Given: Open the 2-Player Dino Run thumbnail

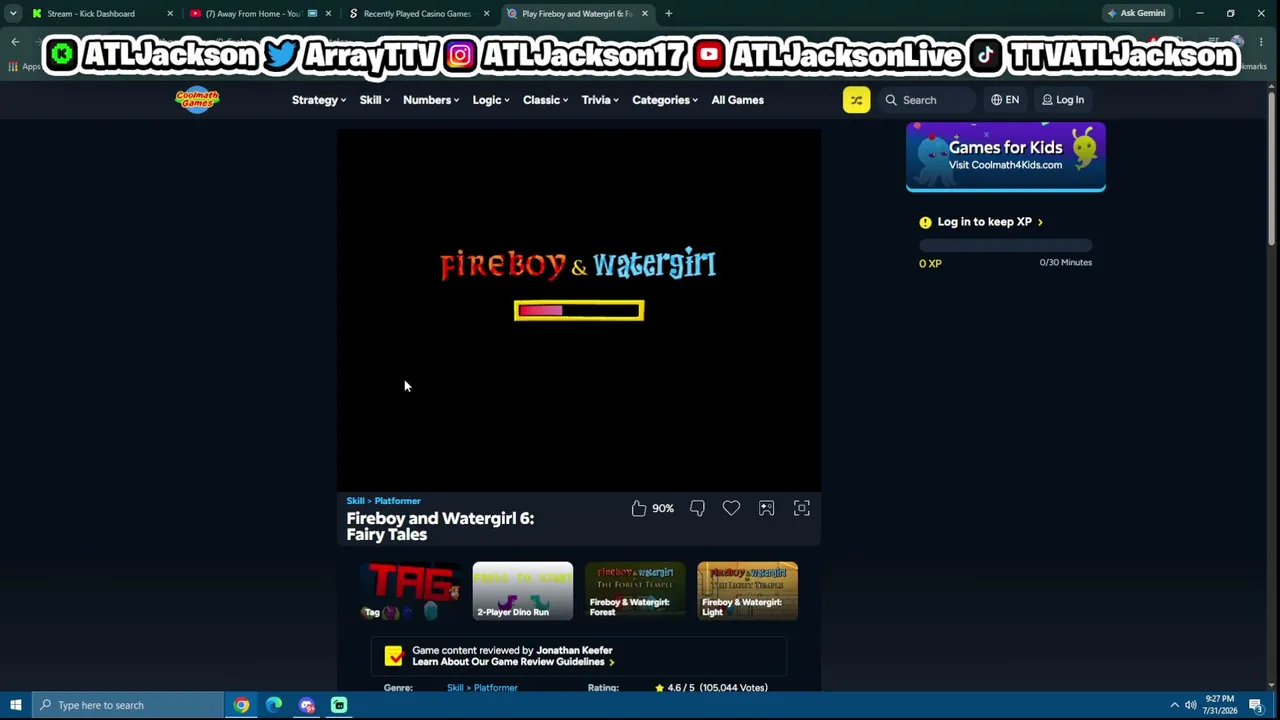Looking at the screenshot, I should click(523, 591).
